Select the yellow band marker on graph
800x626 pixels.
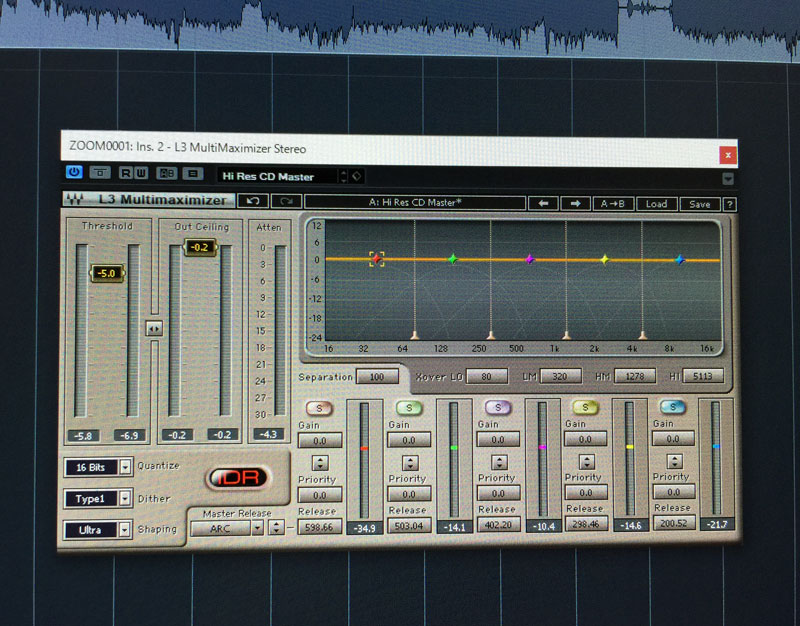coord(605,260)
